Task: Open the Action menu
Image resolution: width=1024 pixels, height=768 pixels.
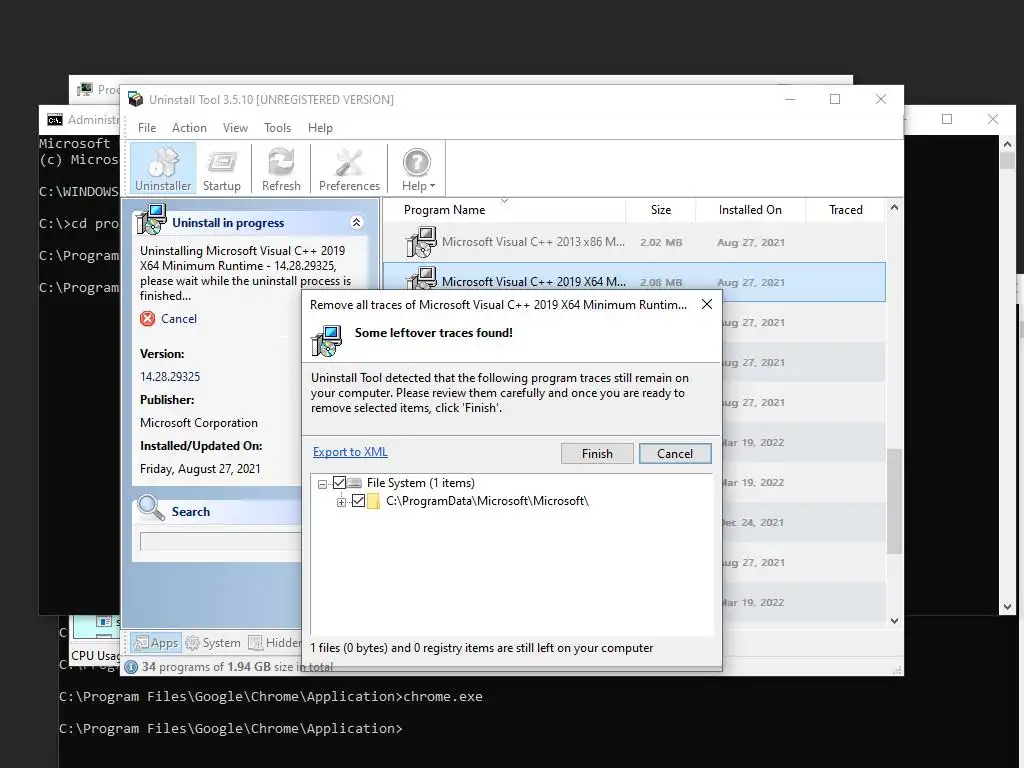Action: pyautogui.click(x=189, y=128)
